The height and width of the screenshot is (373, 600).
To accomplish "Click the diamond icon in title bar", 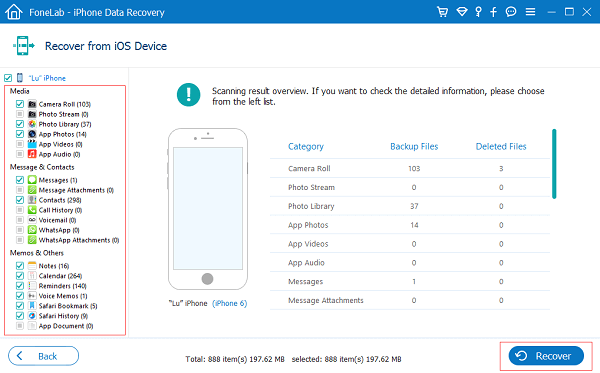I will point(462,12).
